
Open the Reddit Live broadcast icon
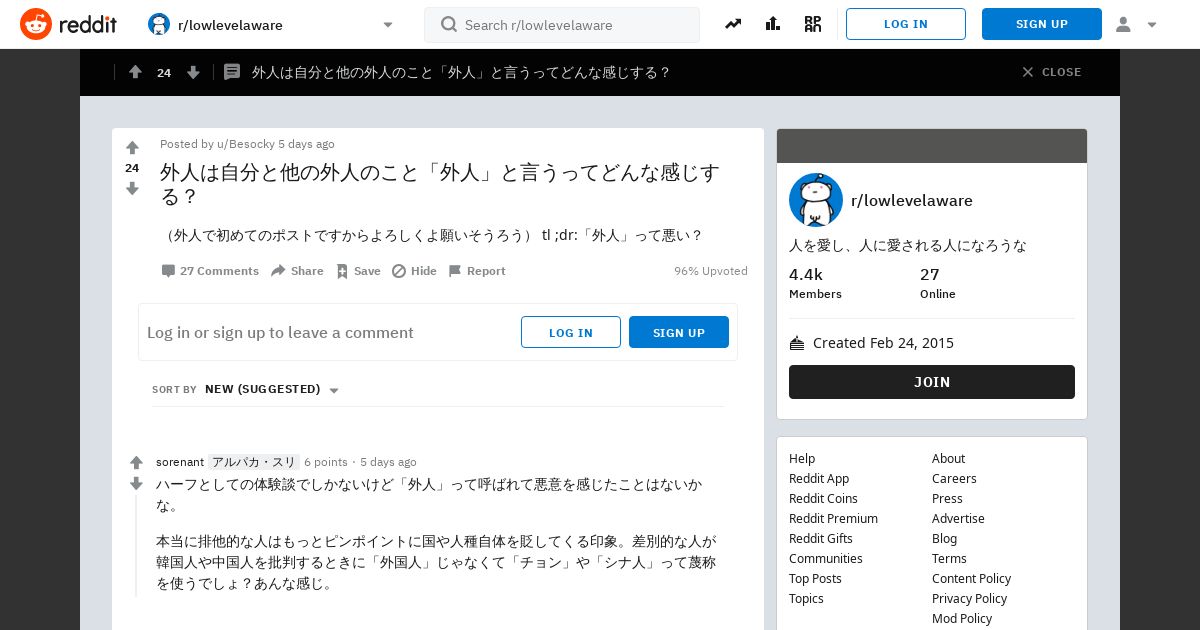coord(813,24)
